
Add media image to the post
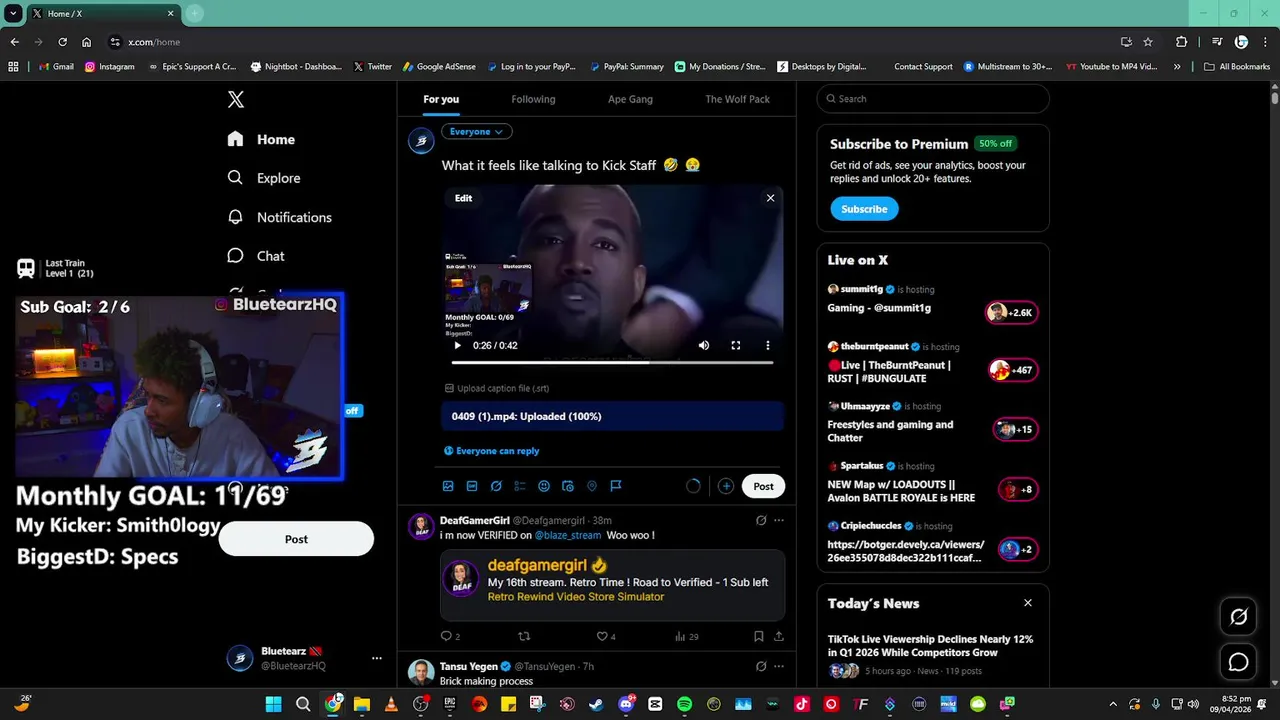coord(448,486)
